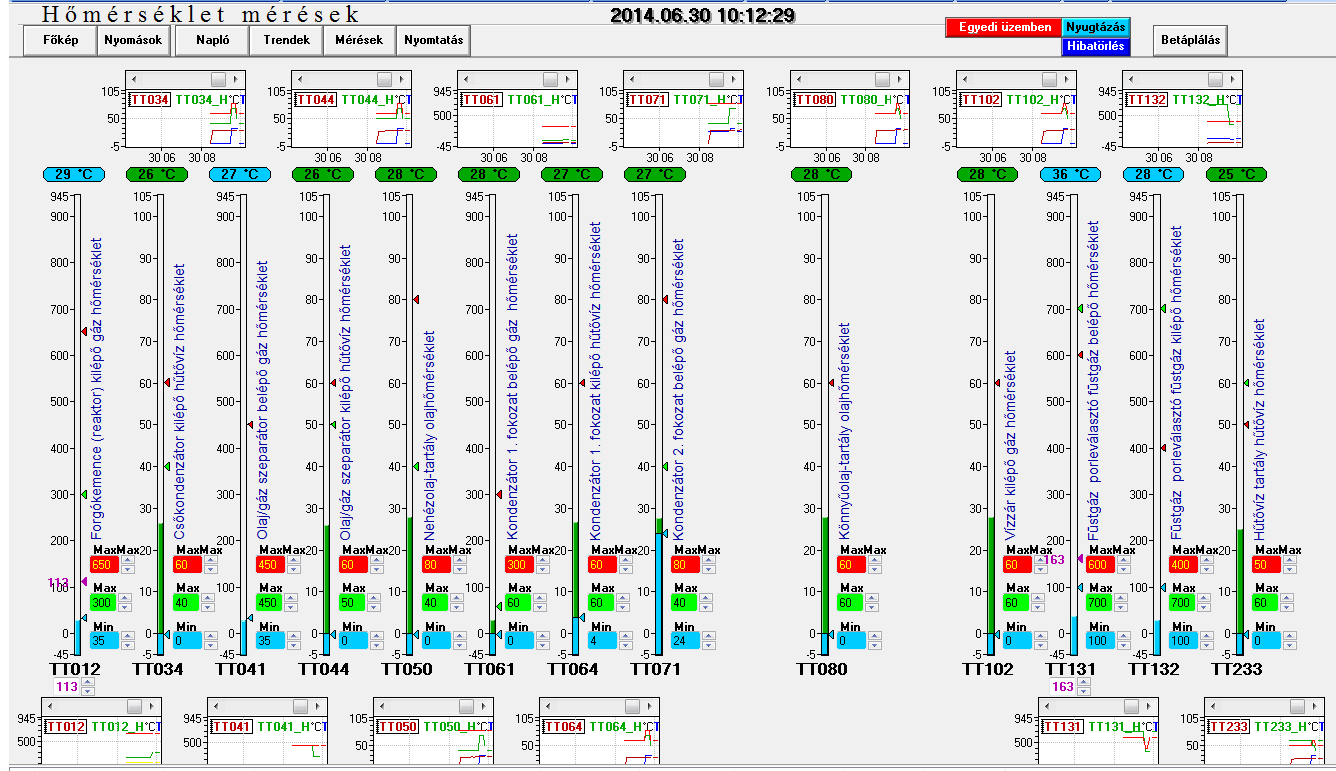The image size is (1336, 771).
Task: Click the TT233 tag label
Action: point(1237,669)
